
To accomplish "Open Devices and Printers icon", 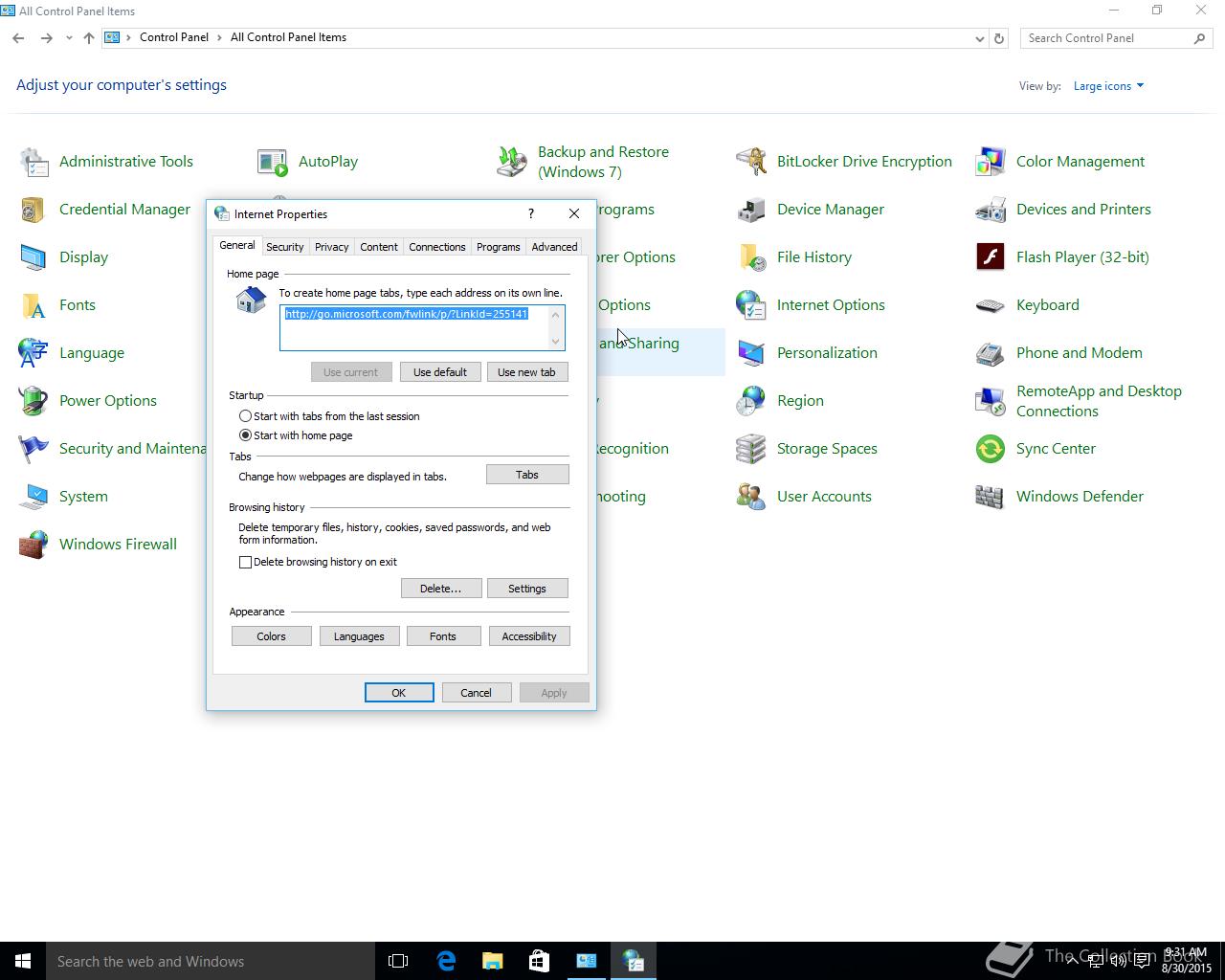I will pyautogui.click(x=991, y=210).
